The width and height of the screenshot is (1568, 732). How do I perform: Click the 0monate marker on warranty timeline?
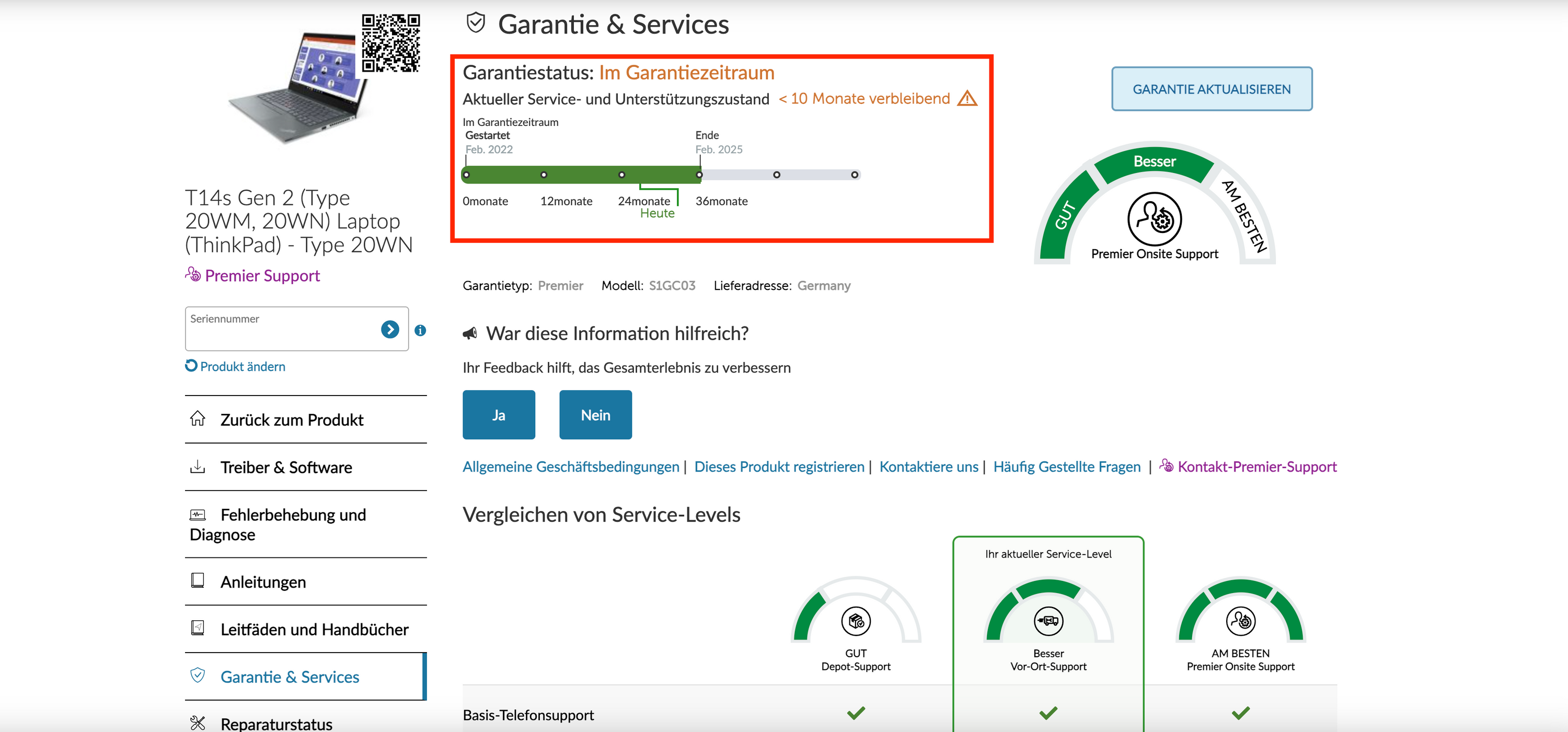pyautogui.click(x=466, y=175)
